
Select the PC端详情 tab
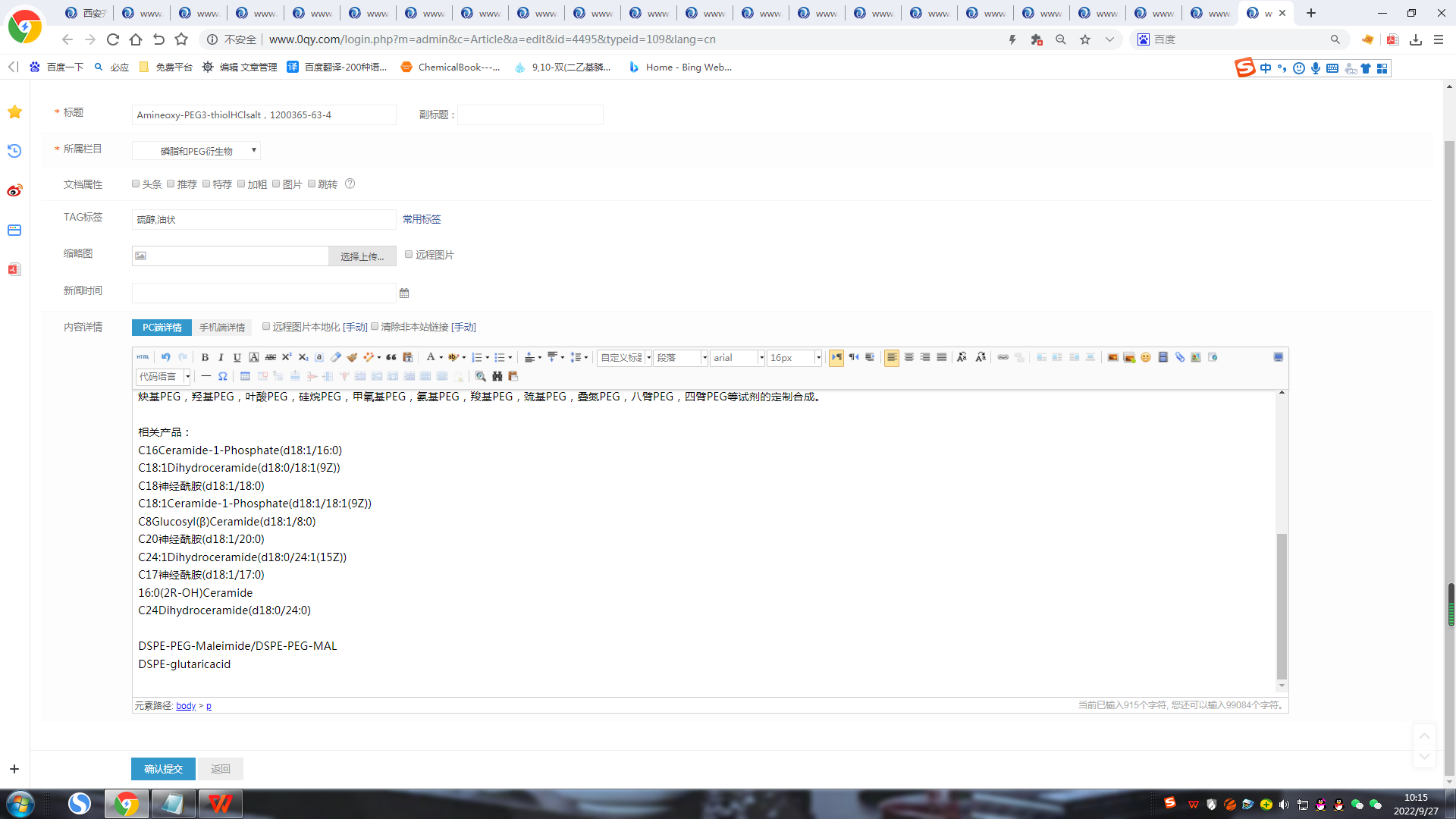coord(162,328)
